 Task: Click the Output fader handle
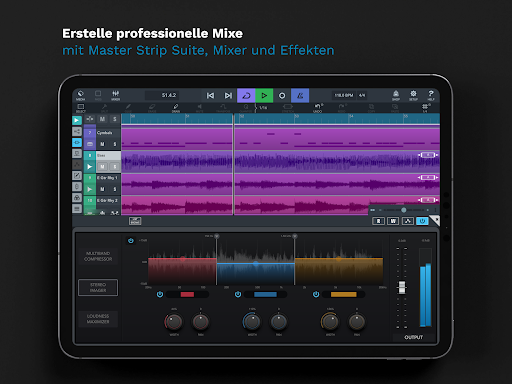[x=402, y=287]
